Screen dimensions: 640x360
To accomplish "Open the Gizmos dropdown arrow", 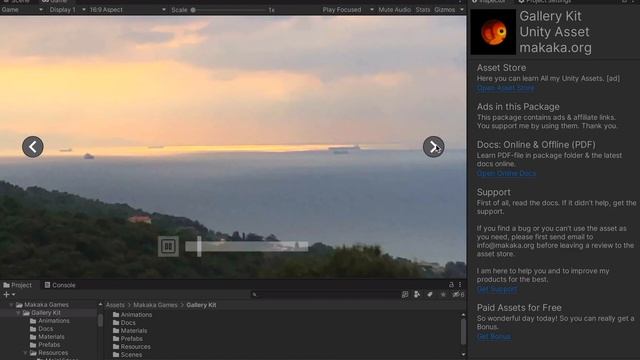I will pyautogui.click(x=462, y=10).
